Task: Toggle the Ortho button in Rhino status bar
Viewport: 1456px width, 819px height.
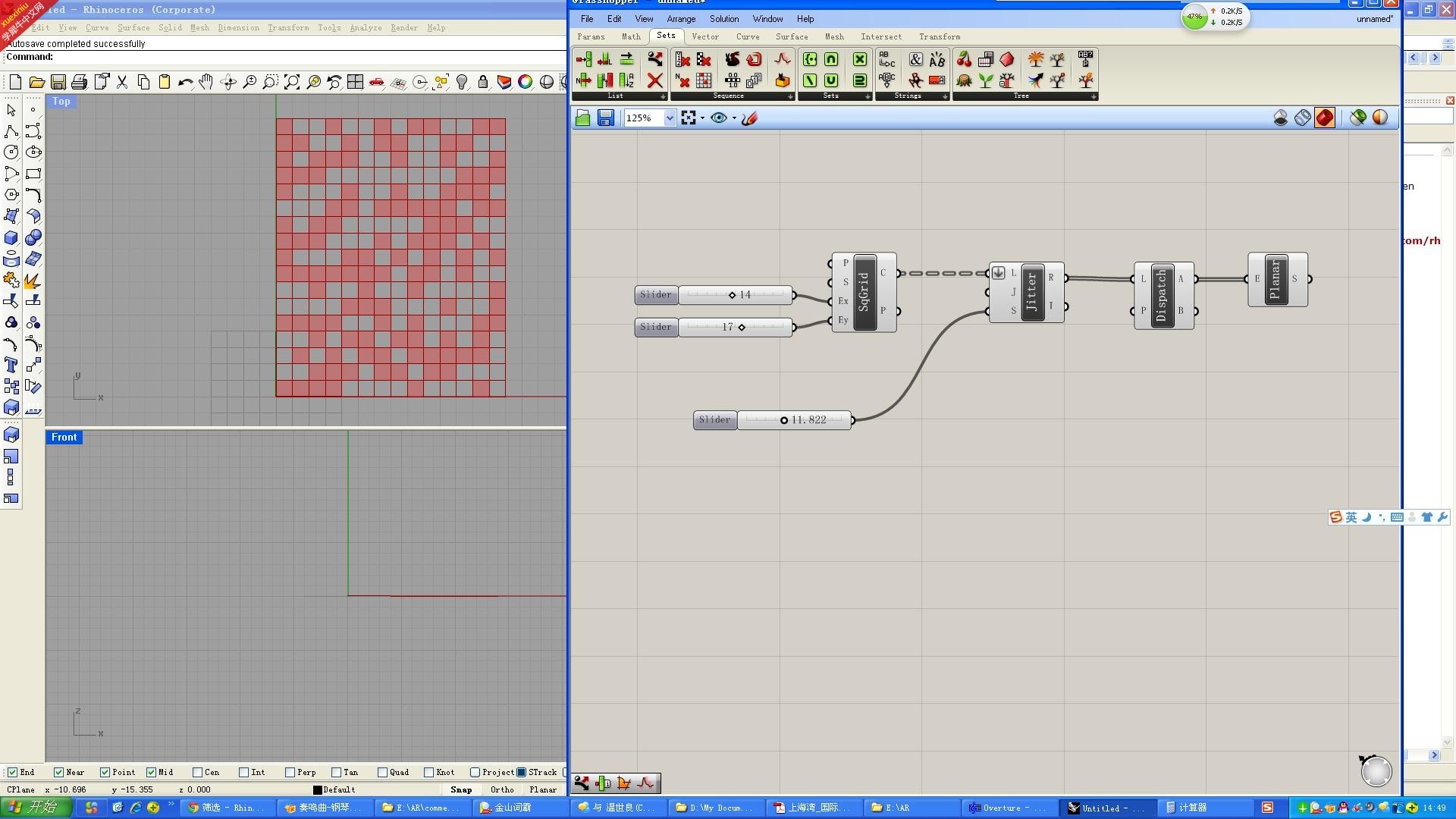Action: click(x=502, y=789)
